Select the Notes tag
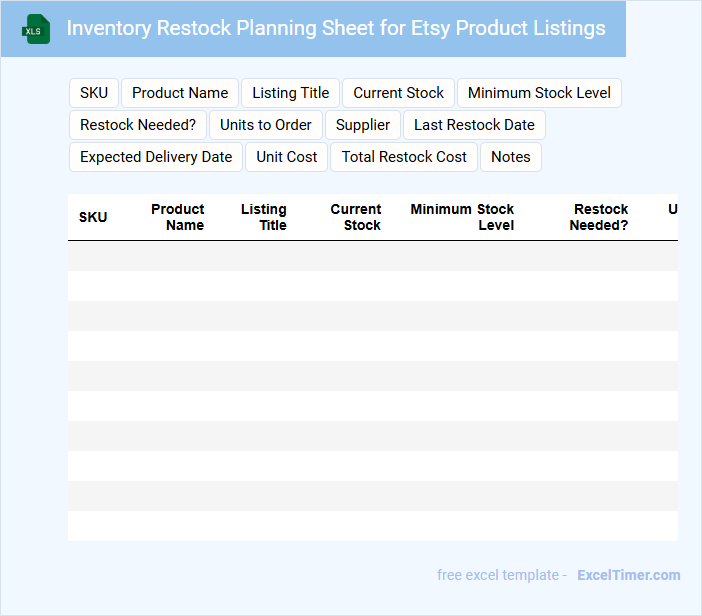The image size is (702, 616). [511, 157]
